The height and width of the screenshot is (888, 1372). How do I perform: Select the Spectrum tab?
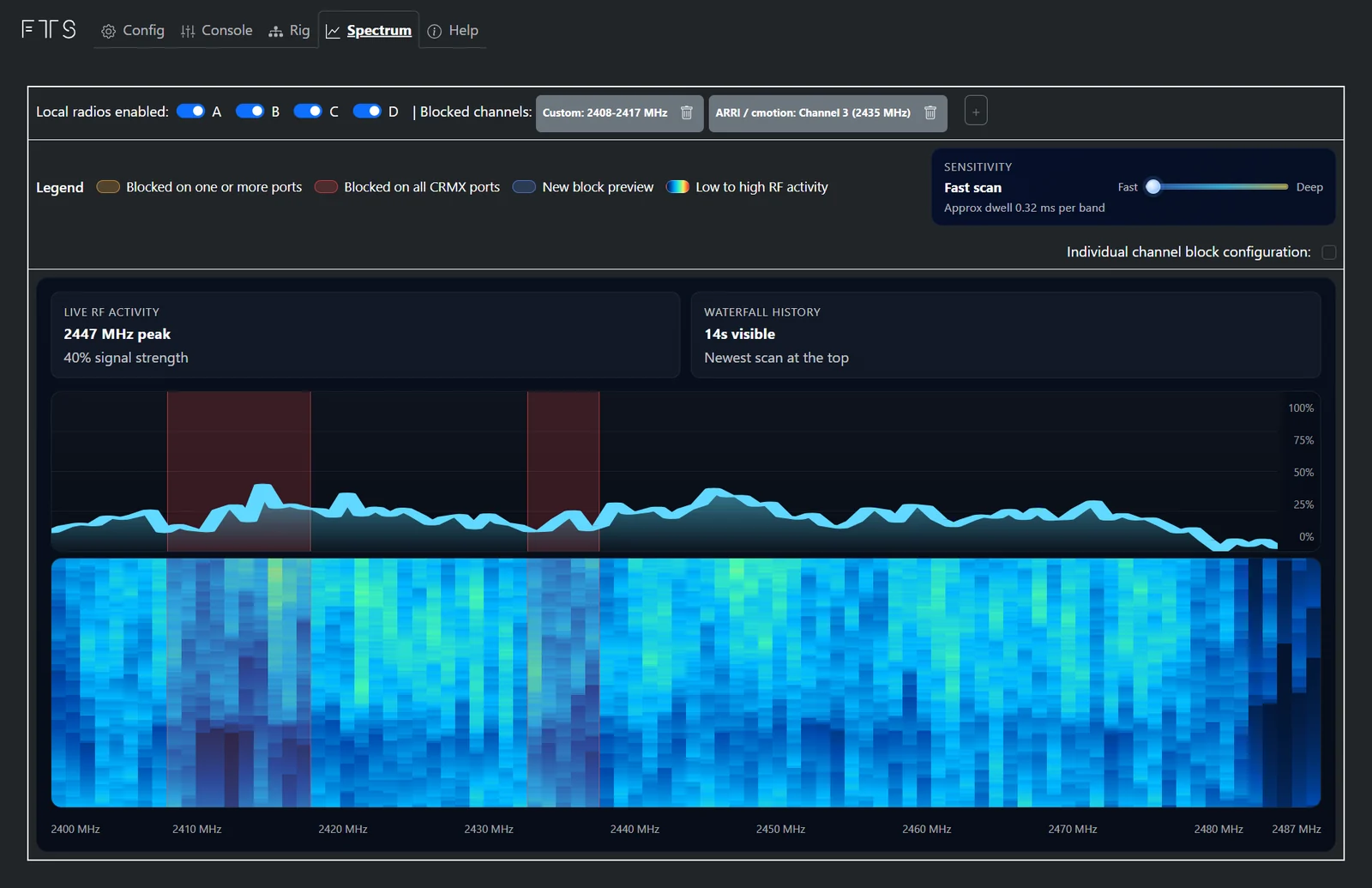coord(369,30)
